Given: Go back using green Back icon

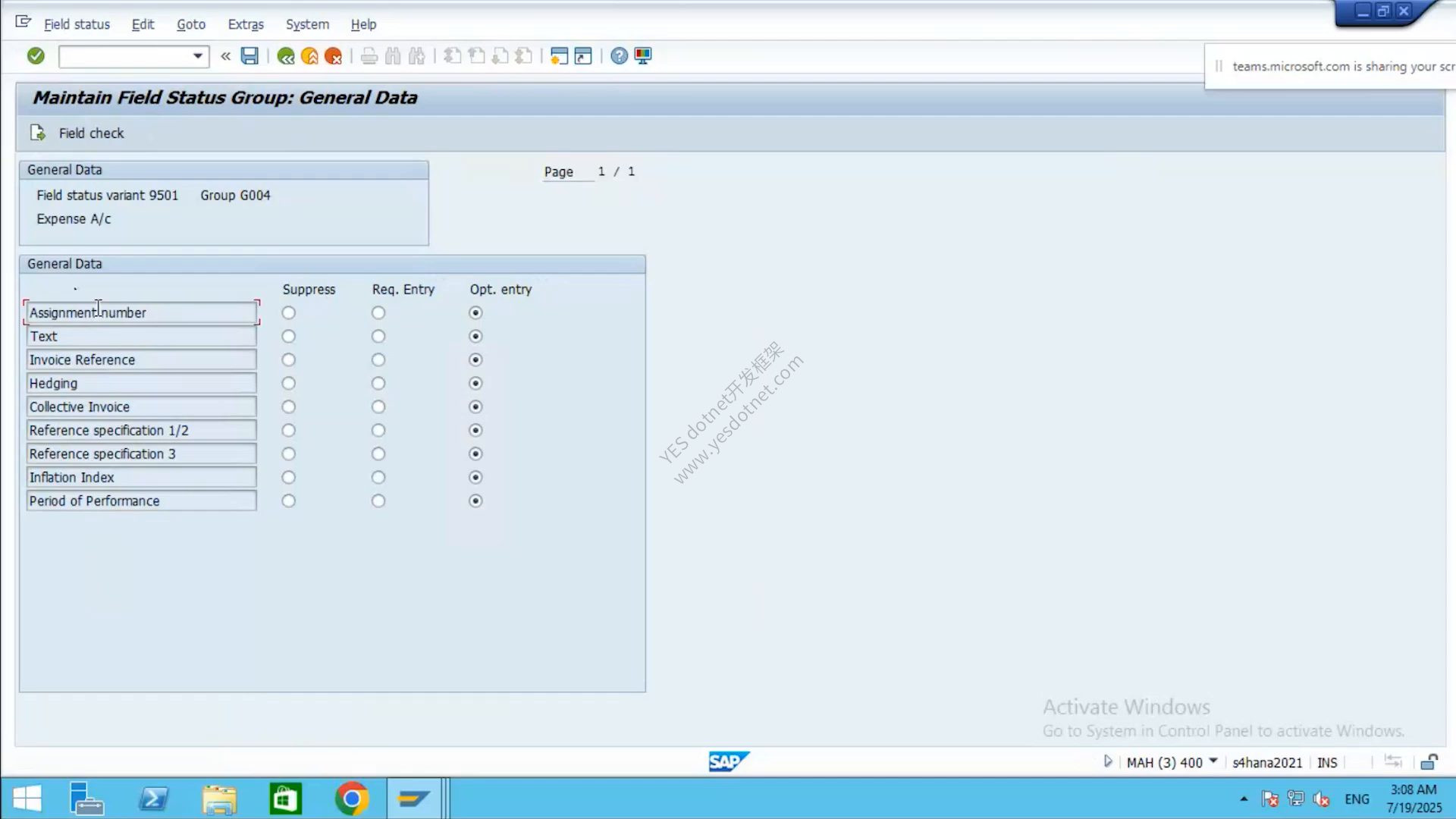Looking at the screenshot, I should click(x=286, y=56).
